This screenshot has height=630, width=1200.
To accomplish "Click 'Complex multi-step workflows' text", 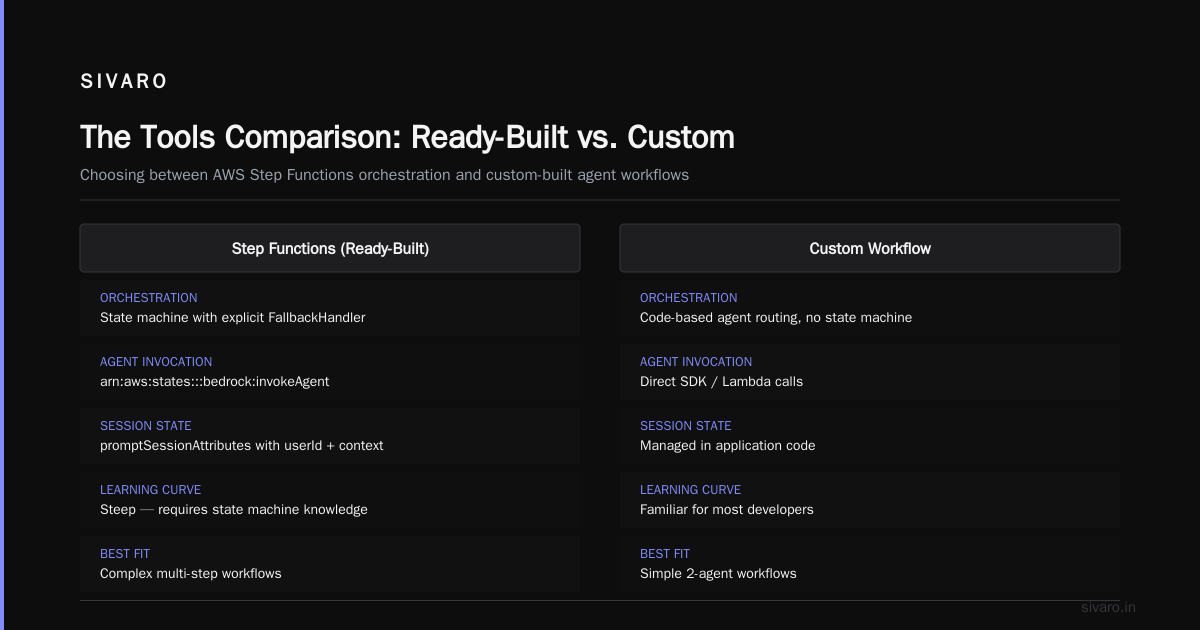I will coord(191,574).
